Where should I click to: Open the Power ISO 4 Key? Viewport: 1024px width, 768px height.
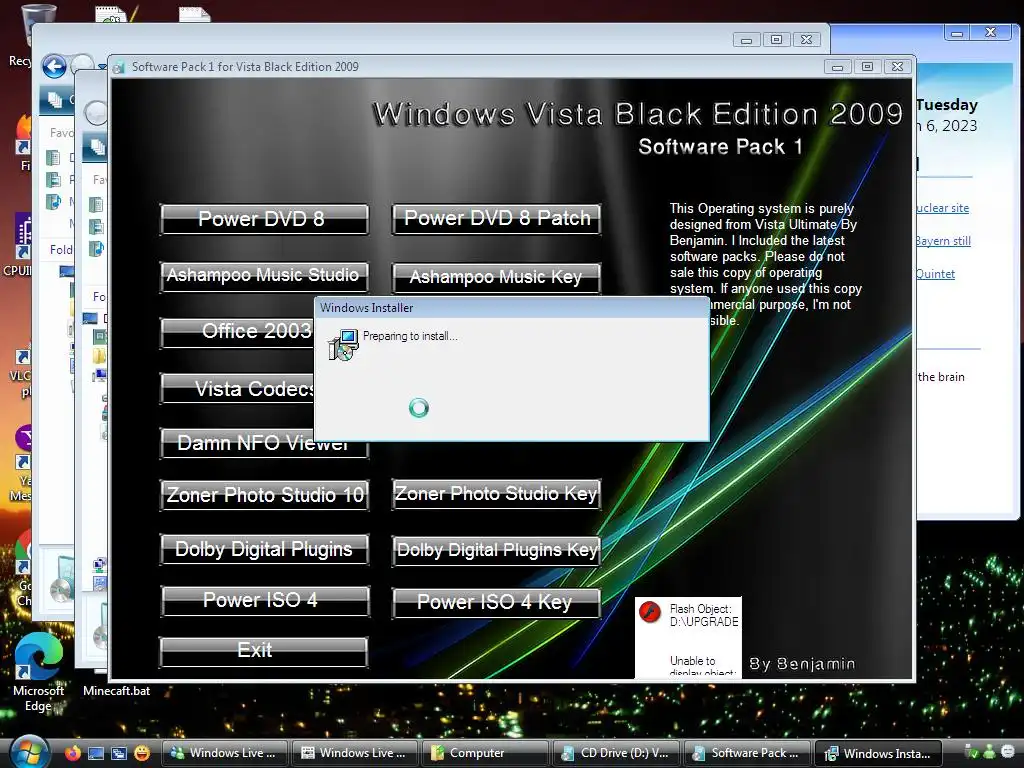[496, 603]
